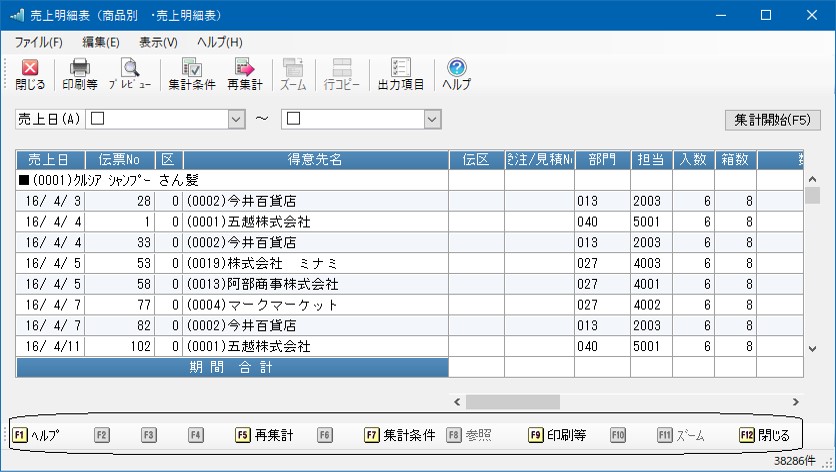The image size is (836, 472).
Task: Tick the end date checkbox after tilde
Action: click(293, 119)
